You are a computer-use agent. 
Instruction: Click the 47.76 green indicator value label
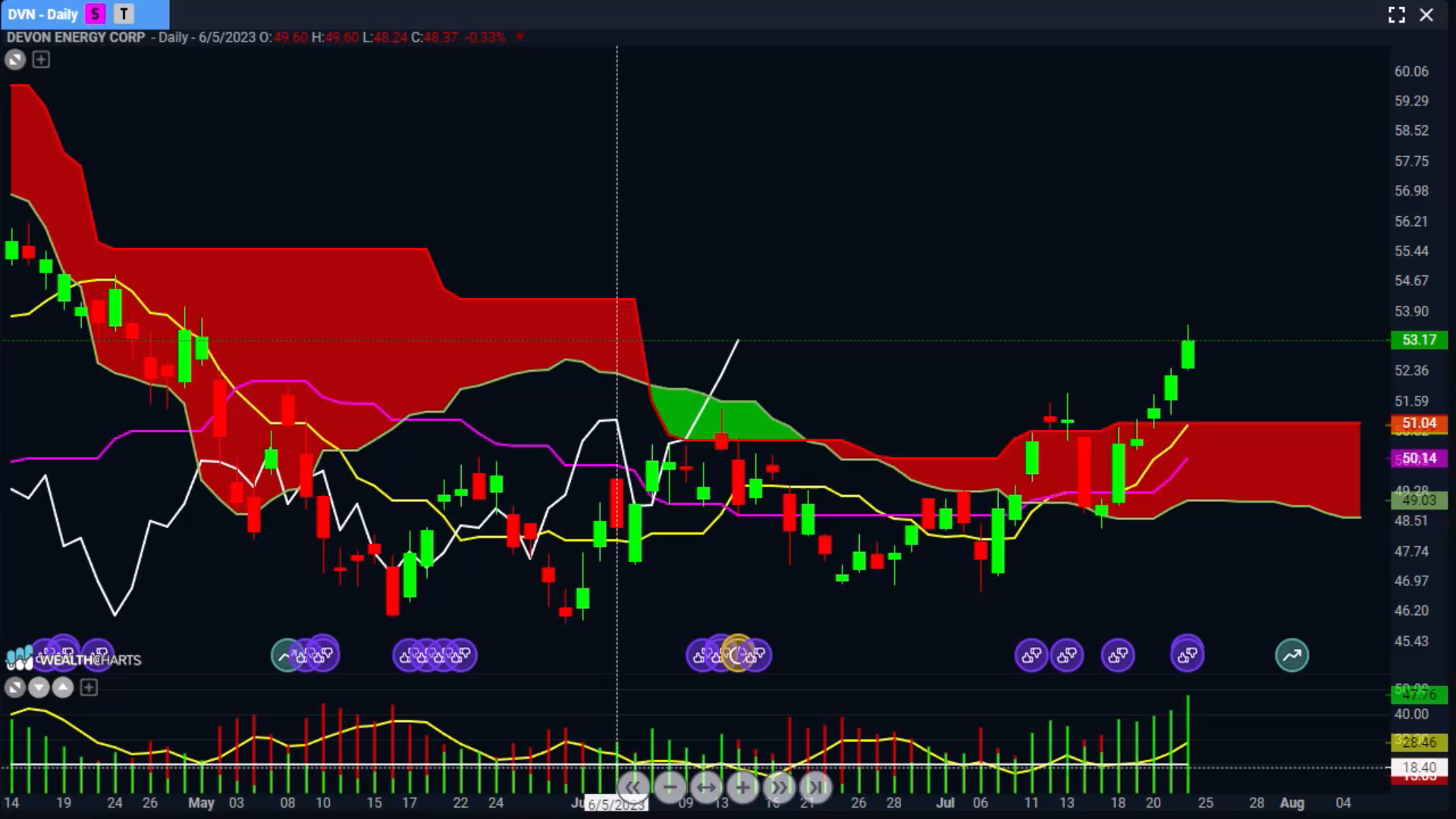(1419, 694)
